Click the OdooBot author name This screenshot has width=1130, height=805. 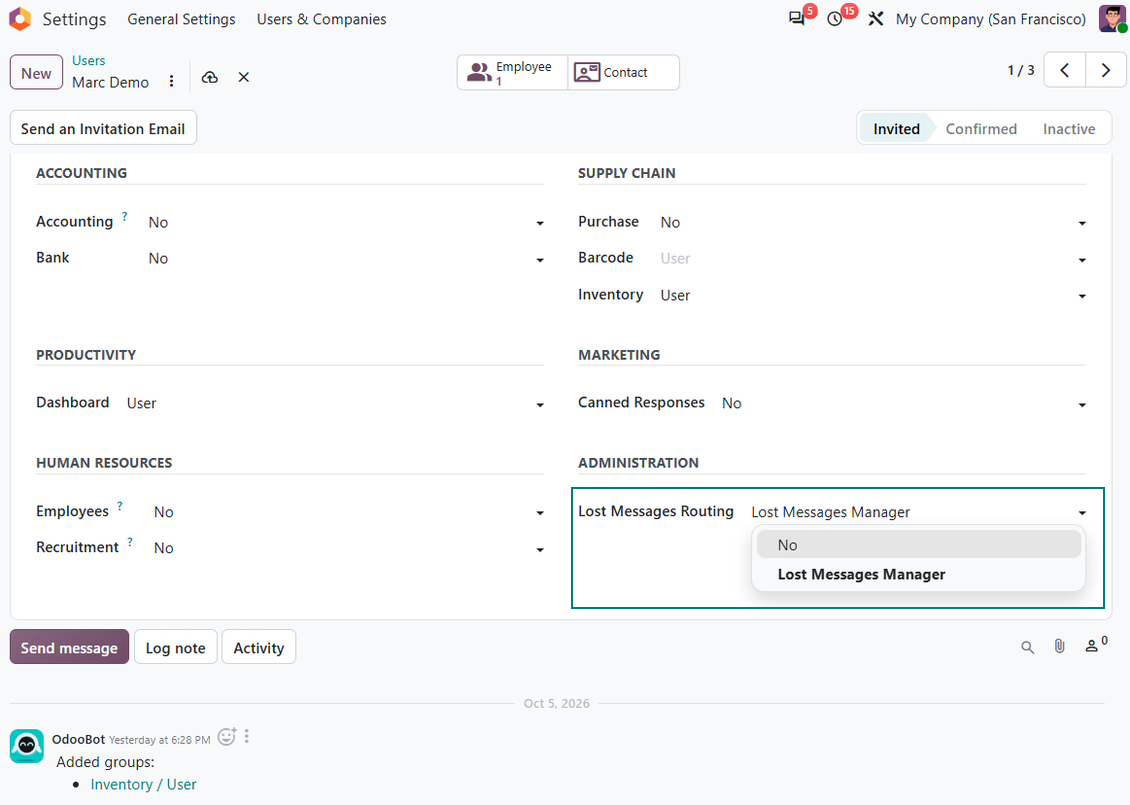pyautogui.click(x=79, y=739)
